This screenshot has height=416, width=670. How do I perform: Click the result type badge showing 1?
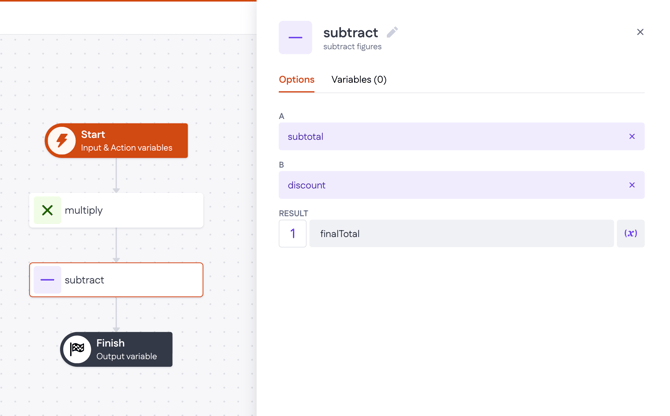pos(292,234)
